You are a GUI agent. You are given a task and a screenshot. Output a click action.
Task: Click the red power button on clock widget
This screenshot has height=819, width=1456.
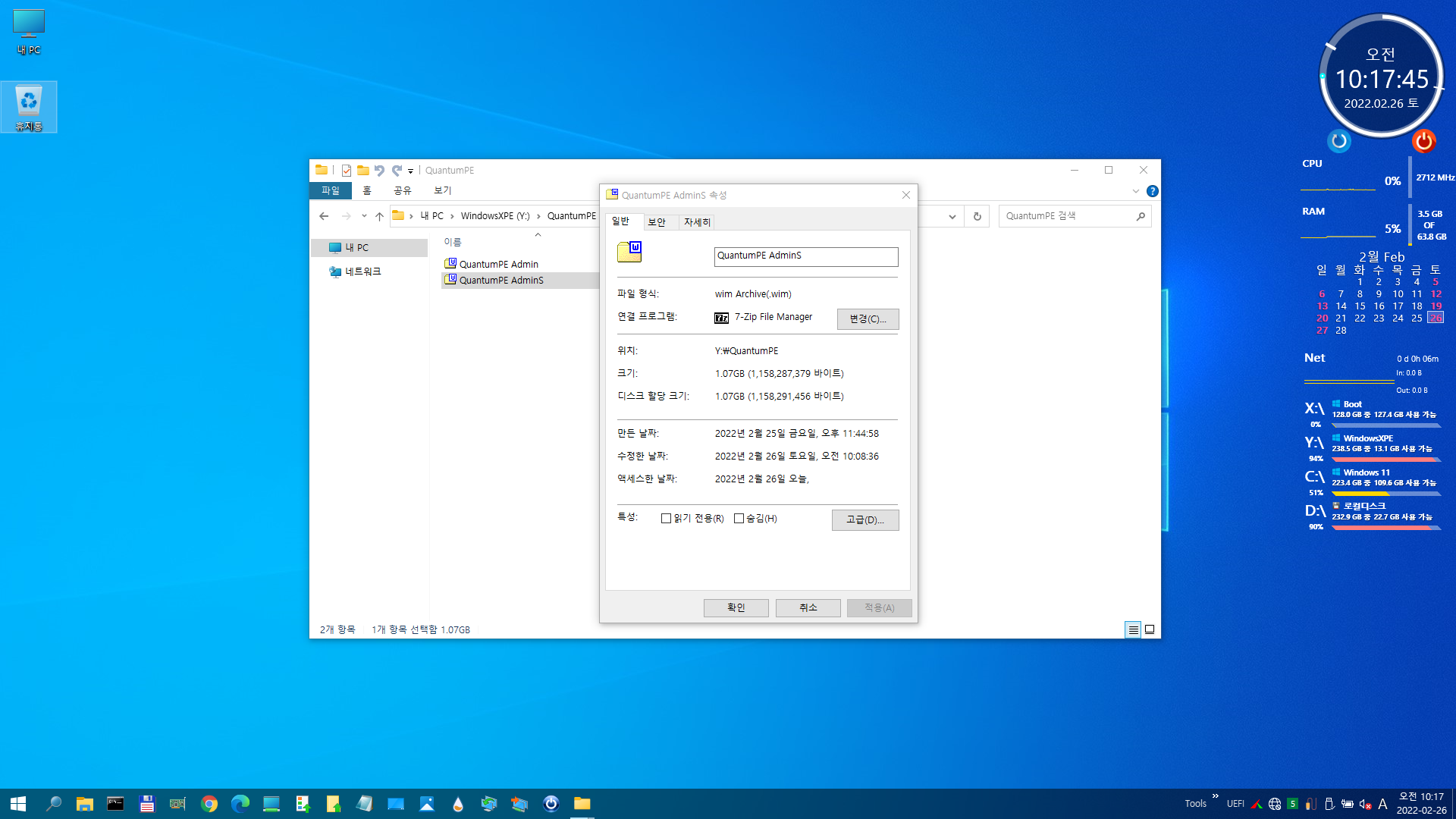click(1423, 141)
